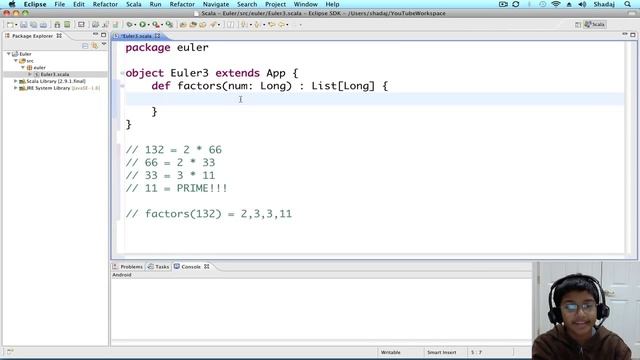Click the volume icon in menu bar
Image resolution: width=640 pixels, height=360 pixels.
582,4
